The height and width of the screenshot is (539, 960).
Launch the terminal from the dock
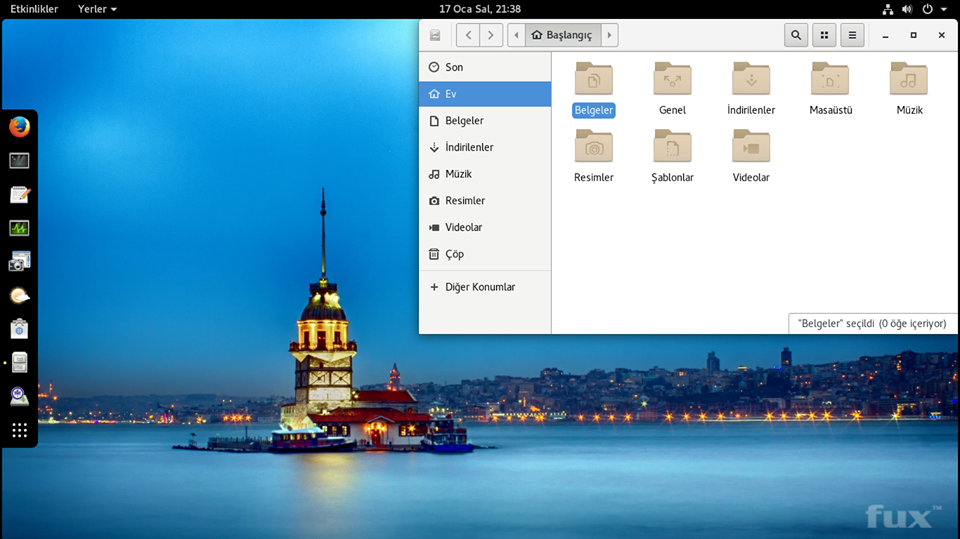click(19, 160)
